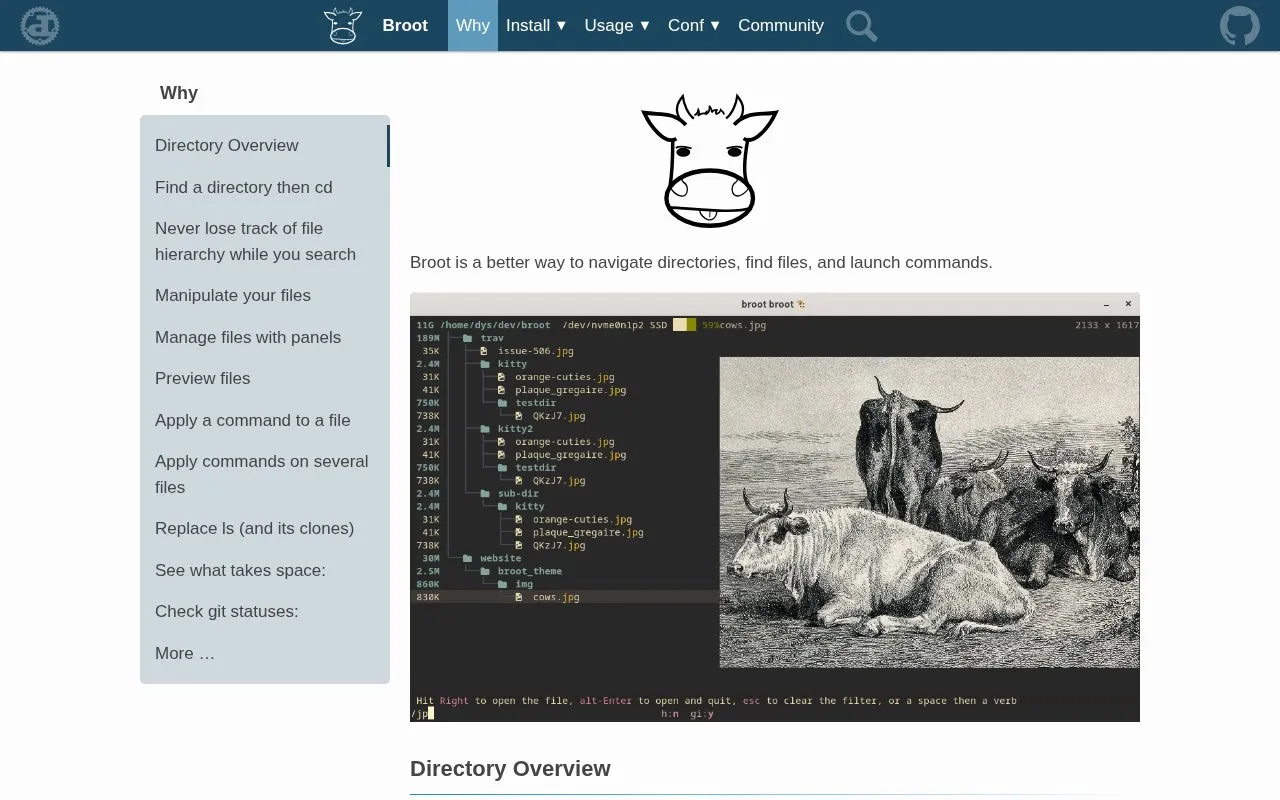Click the Why sidebar title
Viewport: 1280px width, 800px height.
[x=179, y=93]
